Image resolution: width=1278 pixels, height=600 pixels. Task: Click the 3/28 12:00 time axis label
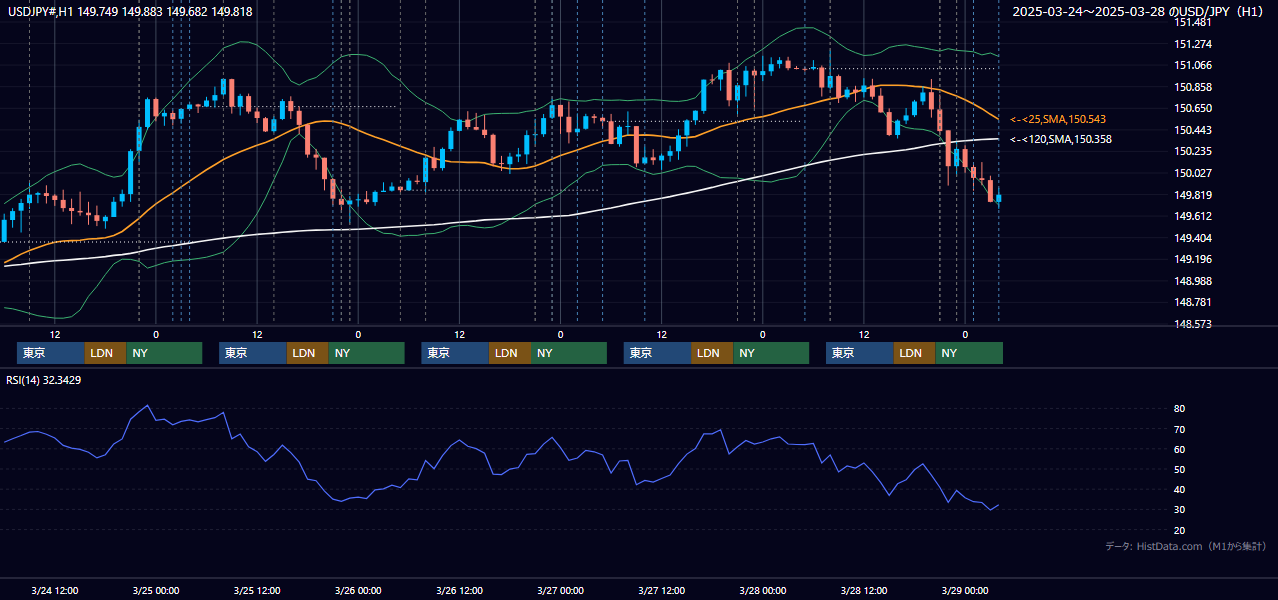coord(863,591)
